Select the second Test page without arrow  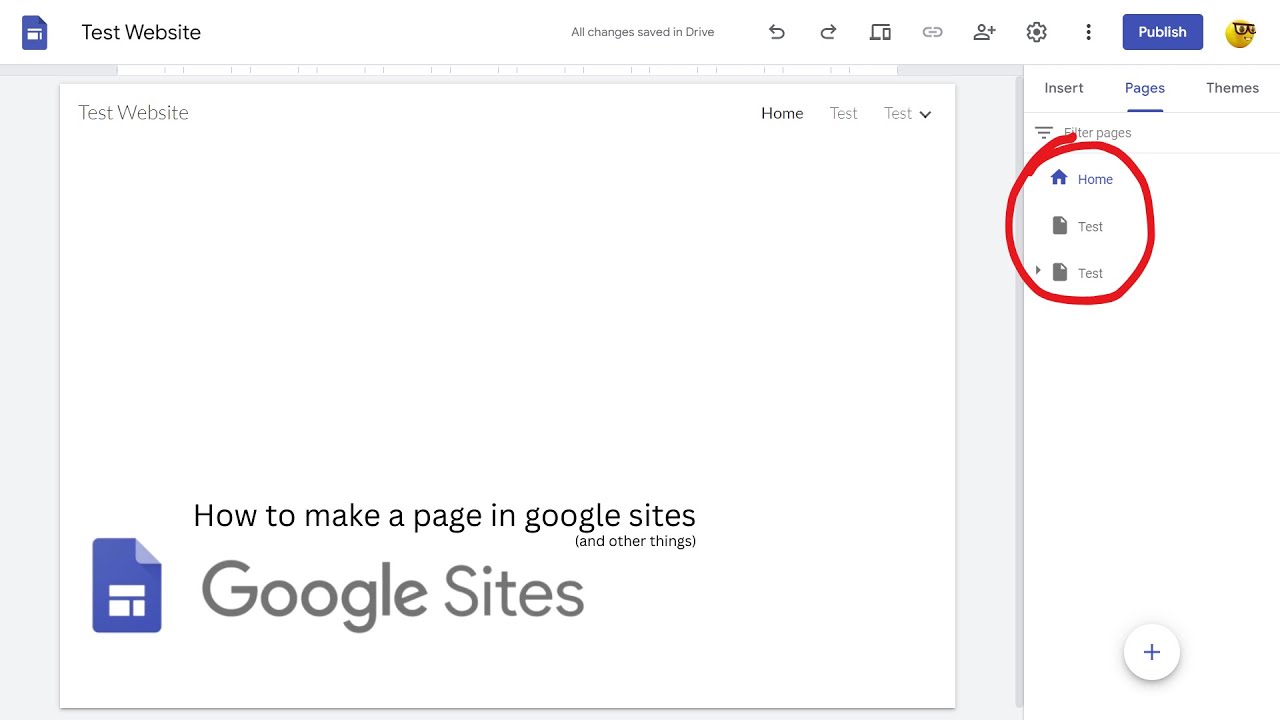(1090, 226)
